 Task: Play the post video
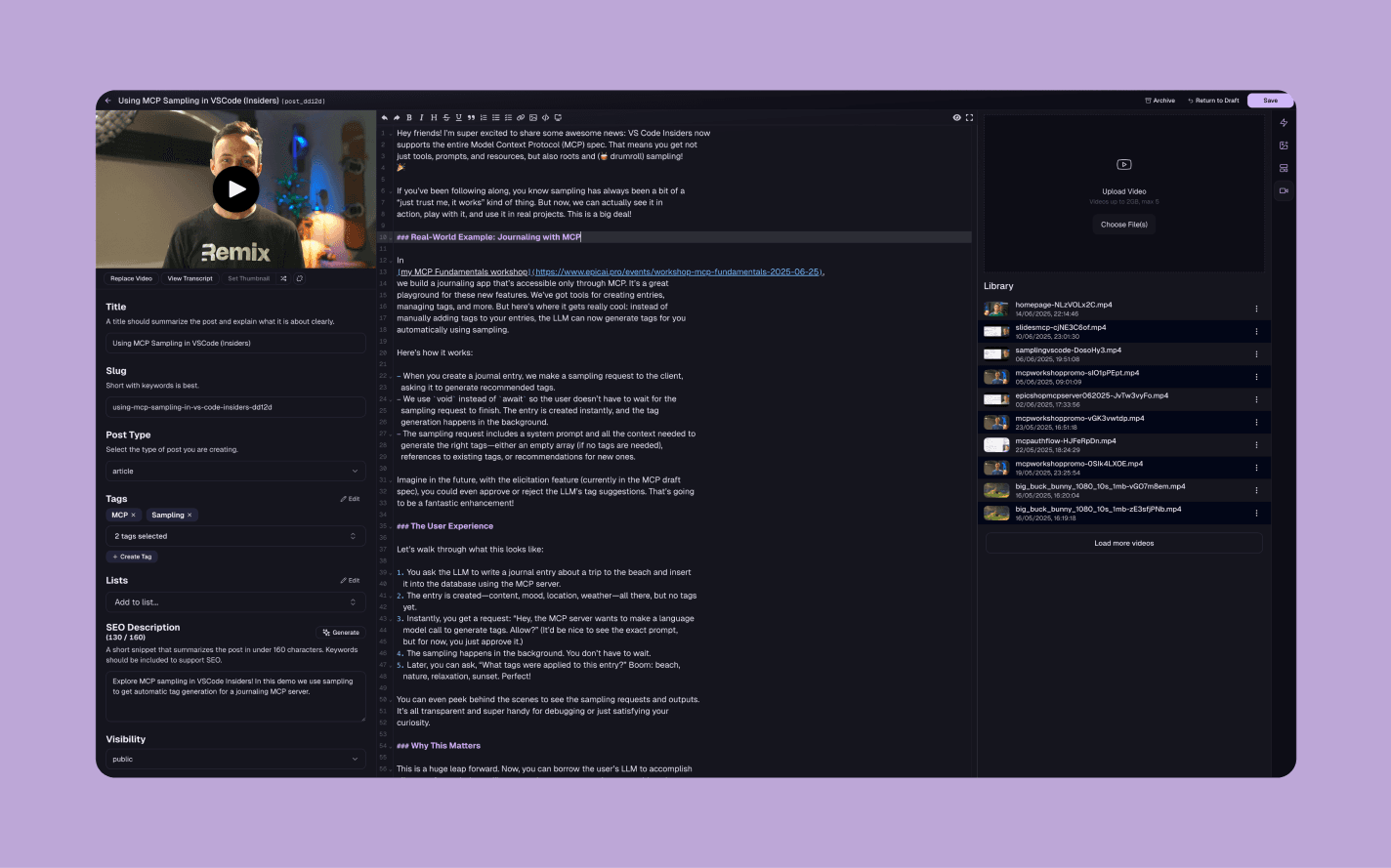tap(236, 189)
